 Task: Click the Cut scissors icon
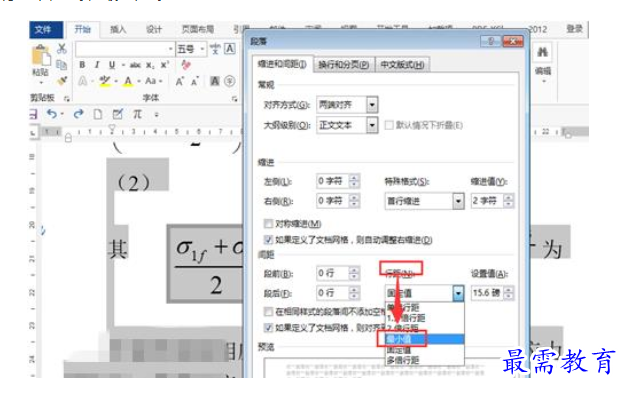(x=61, y=49)
